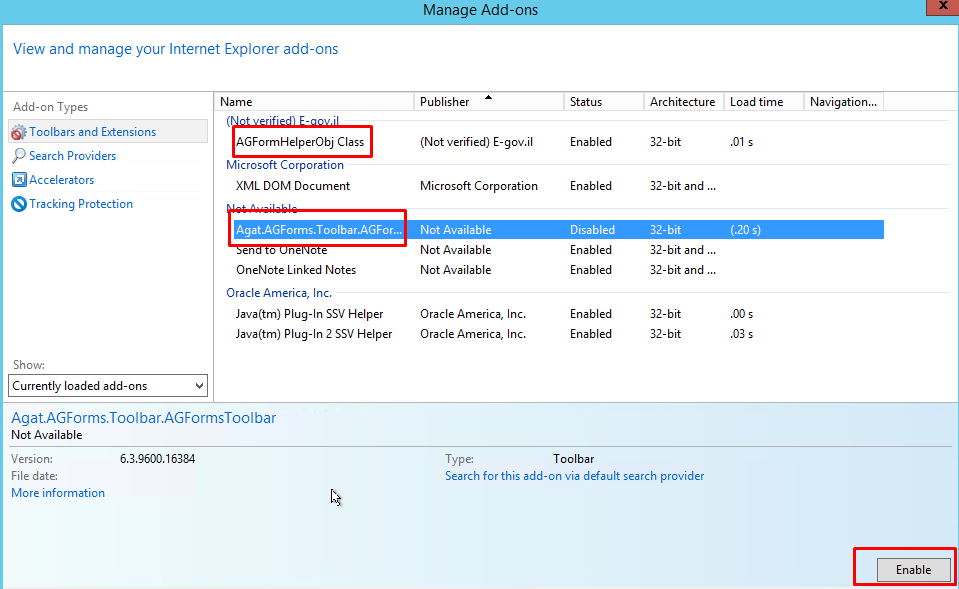
Task: Click the Search Providers magnifier icon
Action: [19, 156]
